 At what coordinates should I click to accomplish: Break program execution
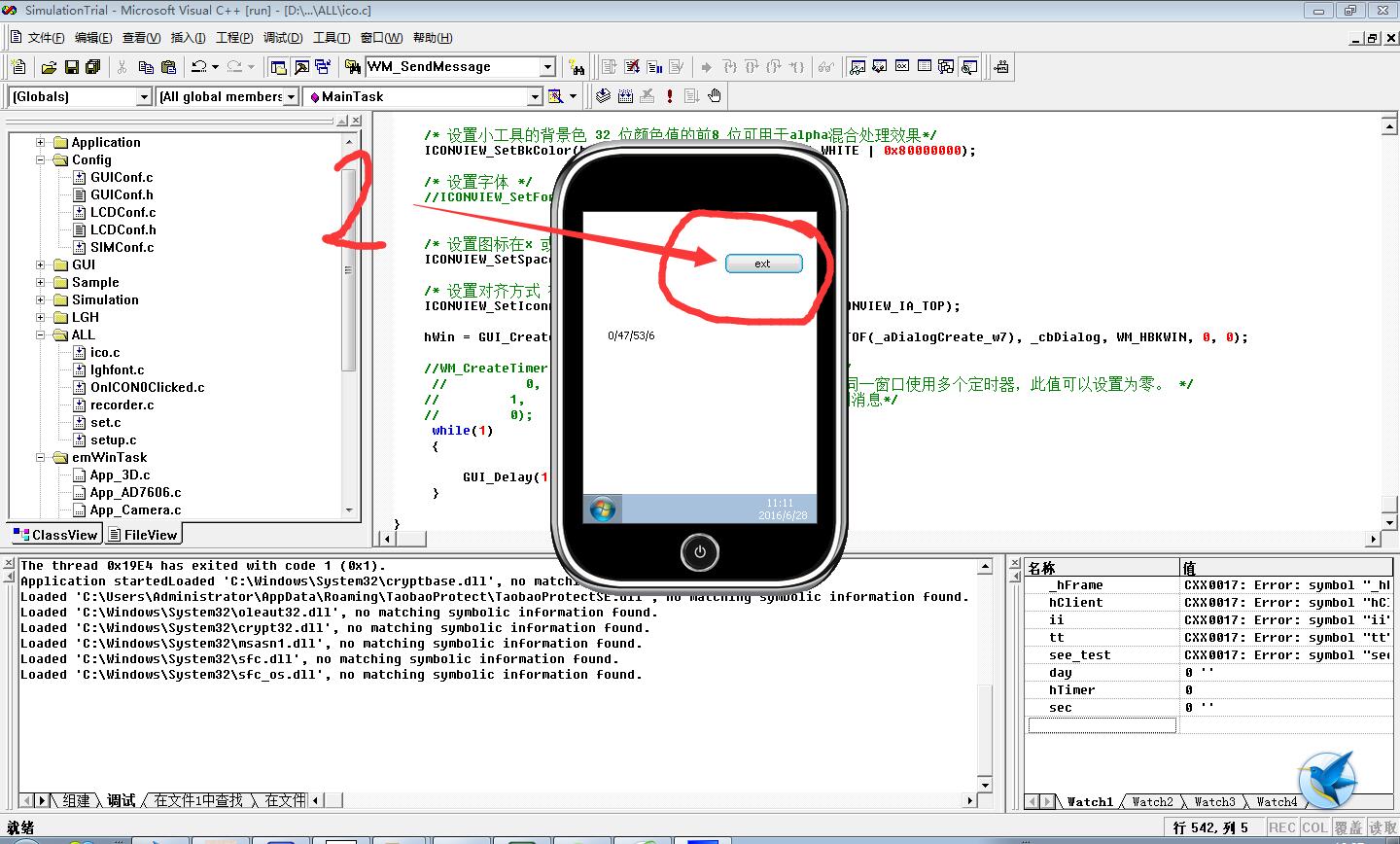click(654, 67)
